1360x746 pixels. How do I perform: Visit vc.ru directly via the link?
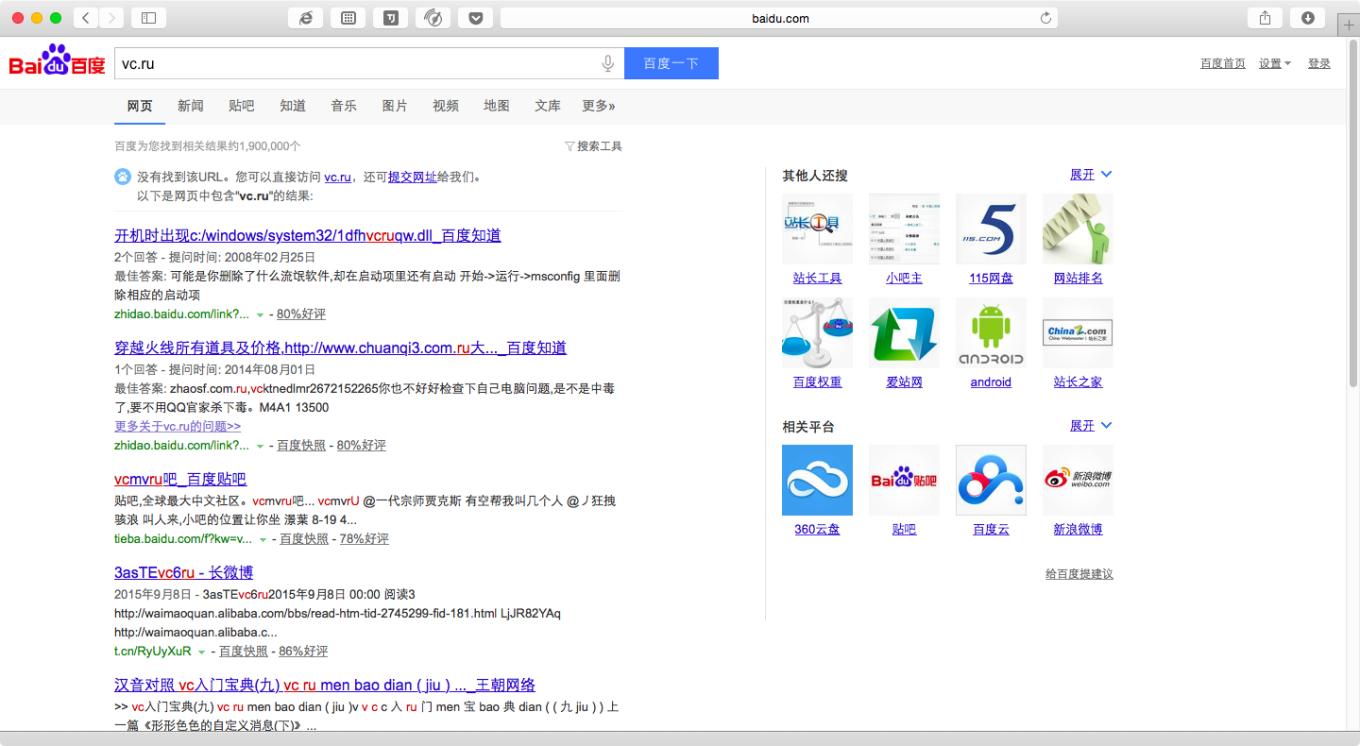337,177
